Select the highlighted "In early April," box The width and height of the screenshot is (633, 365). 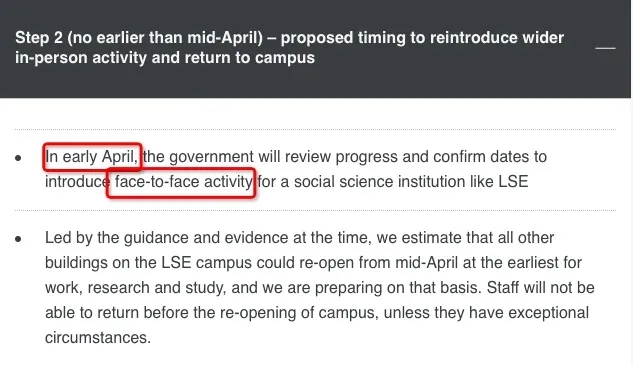coord(92,156)
